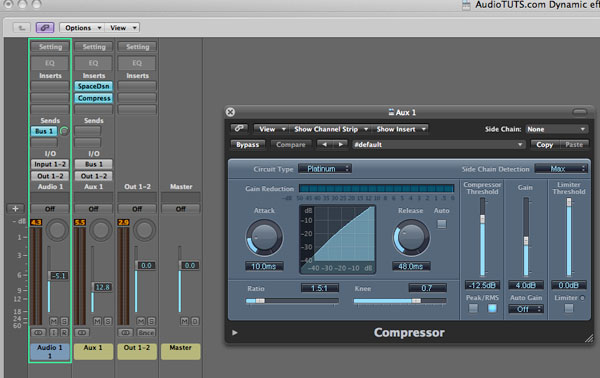Viewport: 600px width, 378px height.
Task: Solo the Audio 1 channel strip
Action: tap(64, 321)
